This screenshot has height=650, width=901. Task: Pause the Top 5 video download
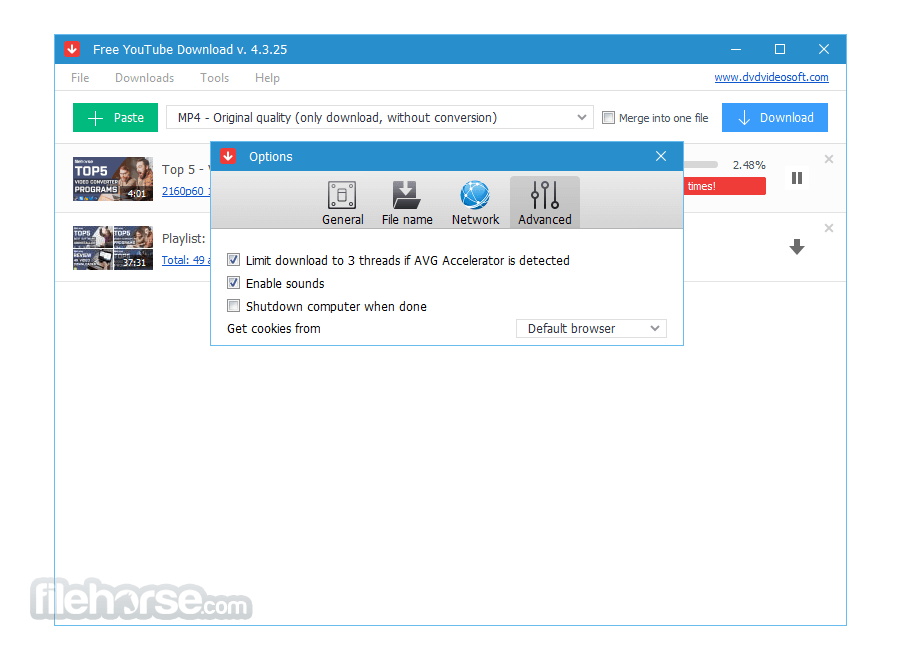click(796, 178)
